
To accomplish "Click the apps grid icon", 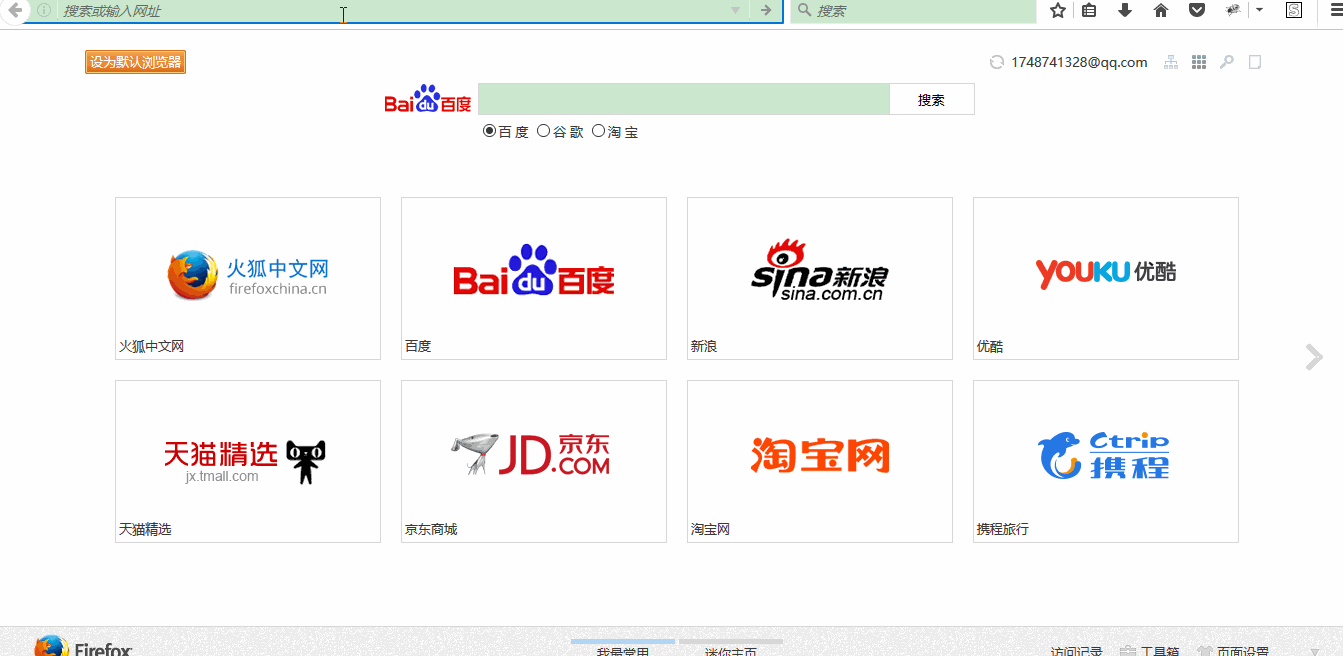I will pyautogui.click(x=1199, y=62).
